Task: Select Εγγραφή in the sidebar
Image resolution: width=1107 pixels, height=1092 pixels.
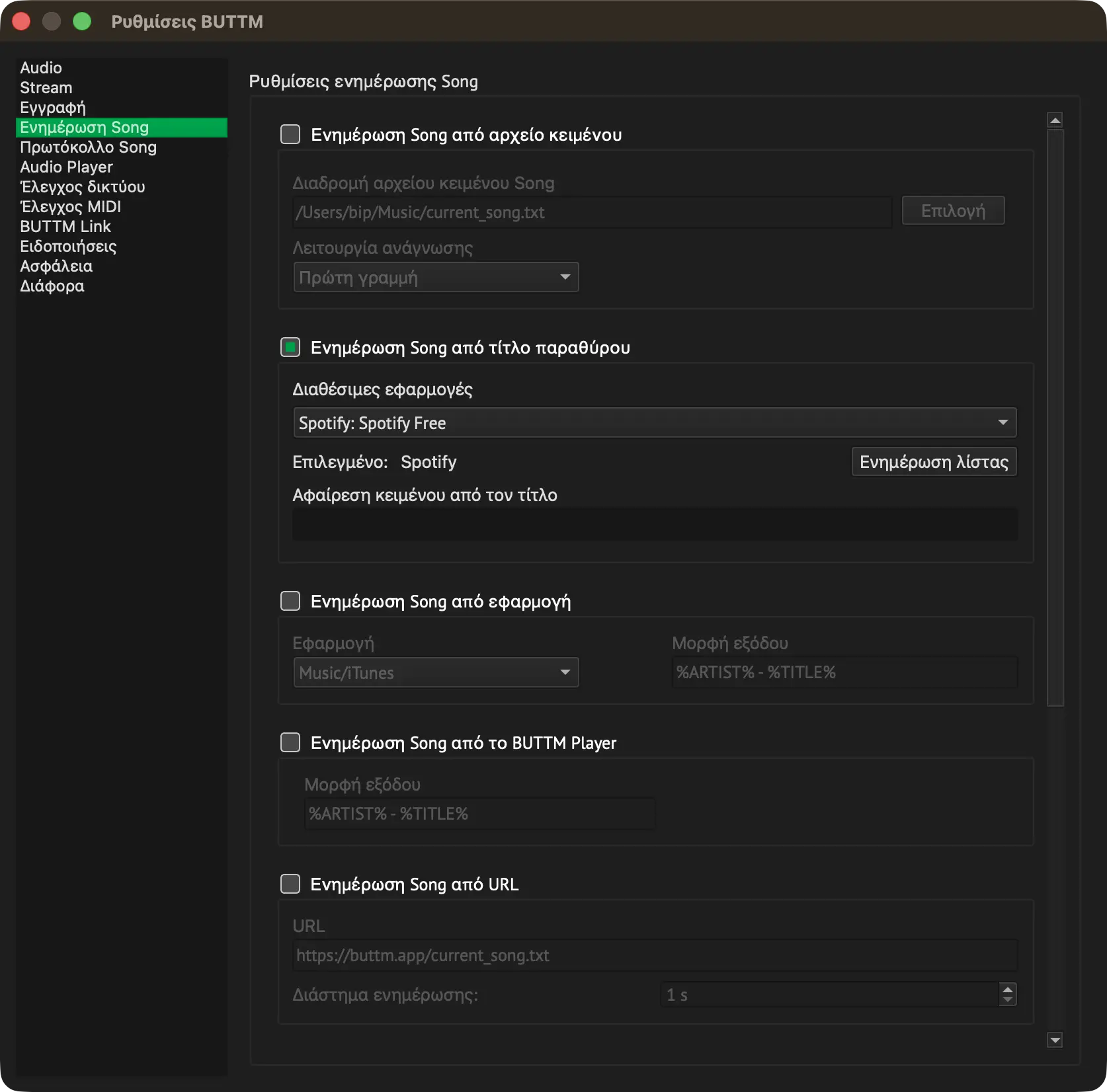Action: pos(122,108)
